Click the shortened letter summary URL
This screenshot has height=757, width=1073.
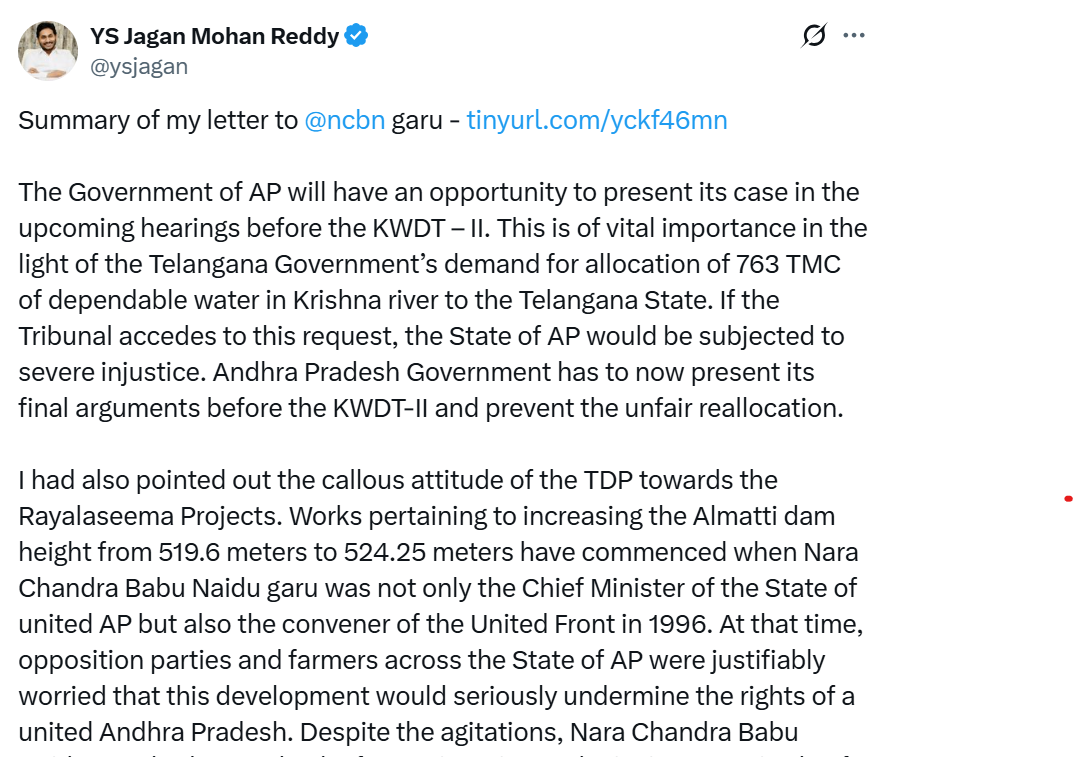[x=597, y=119]
